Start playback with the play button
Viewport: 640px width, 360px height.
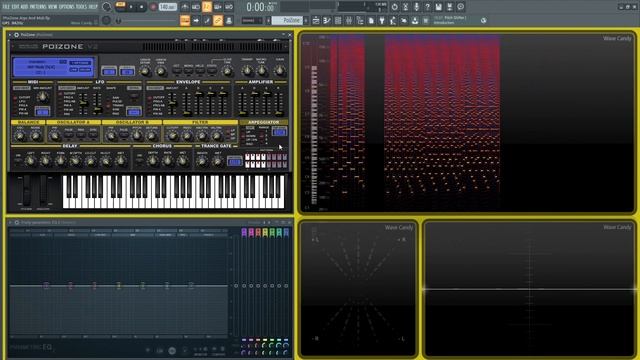131,7
